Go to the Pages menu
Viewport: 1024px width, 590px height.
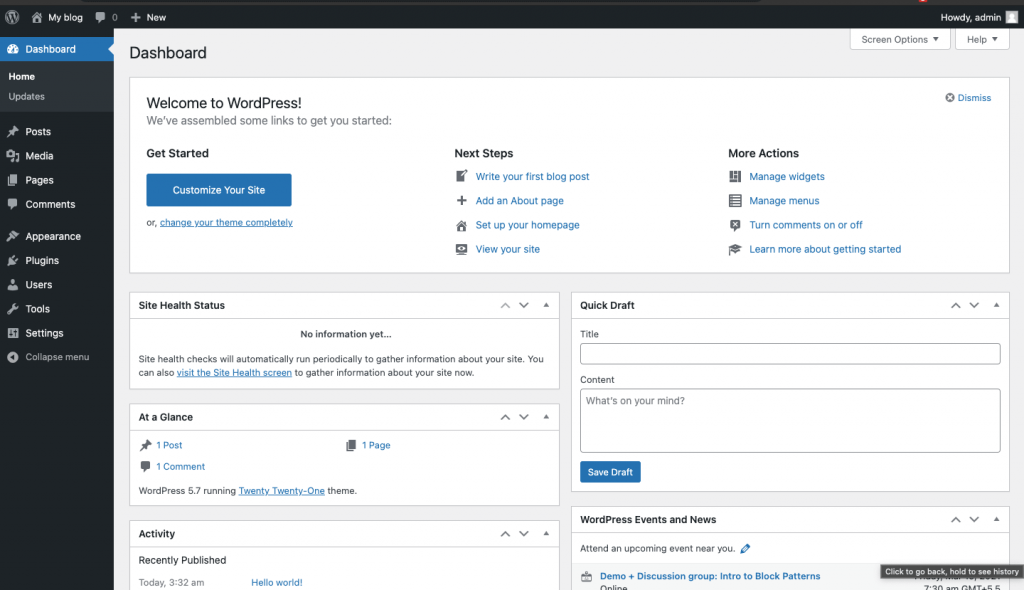coord(57,180)
